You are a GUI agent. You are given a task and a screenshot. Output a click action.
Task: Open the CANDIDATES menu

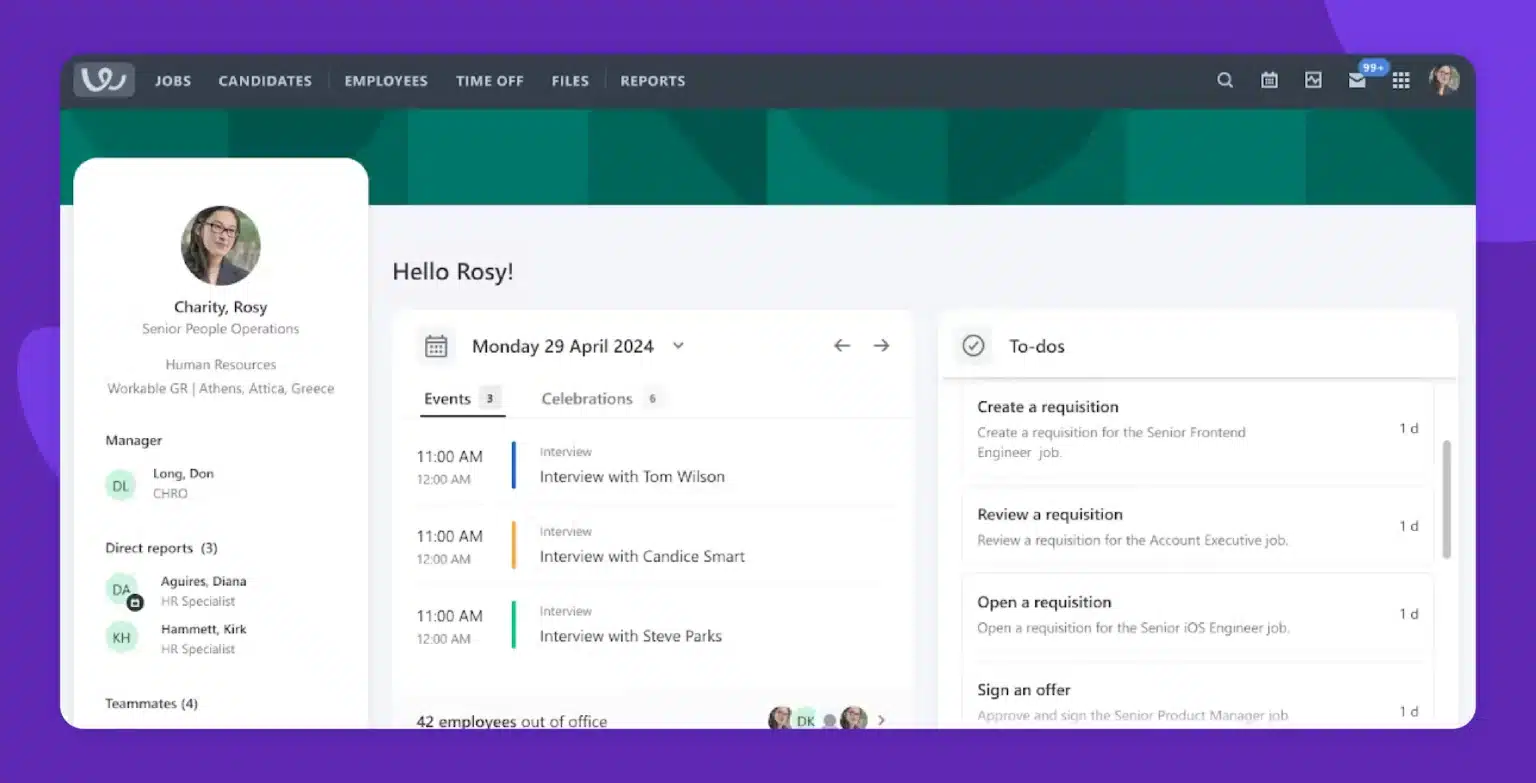pos(265,81)
